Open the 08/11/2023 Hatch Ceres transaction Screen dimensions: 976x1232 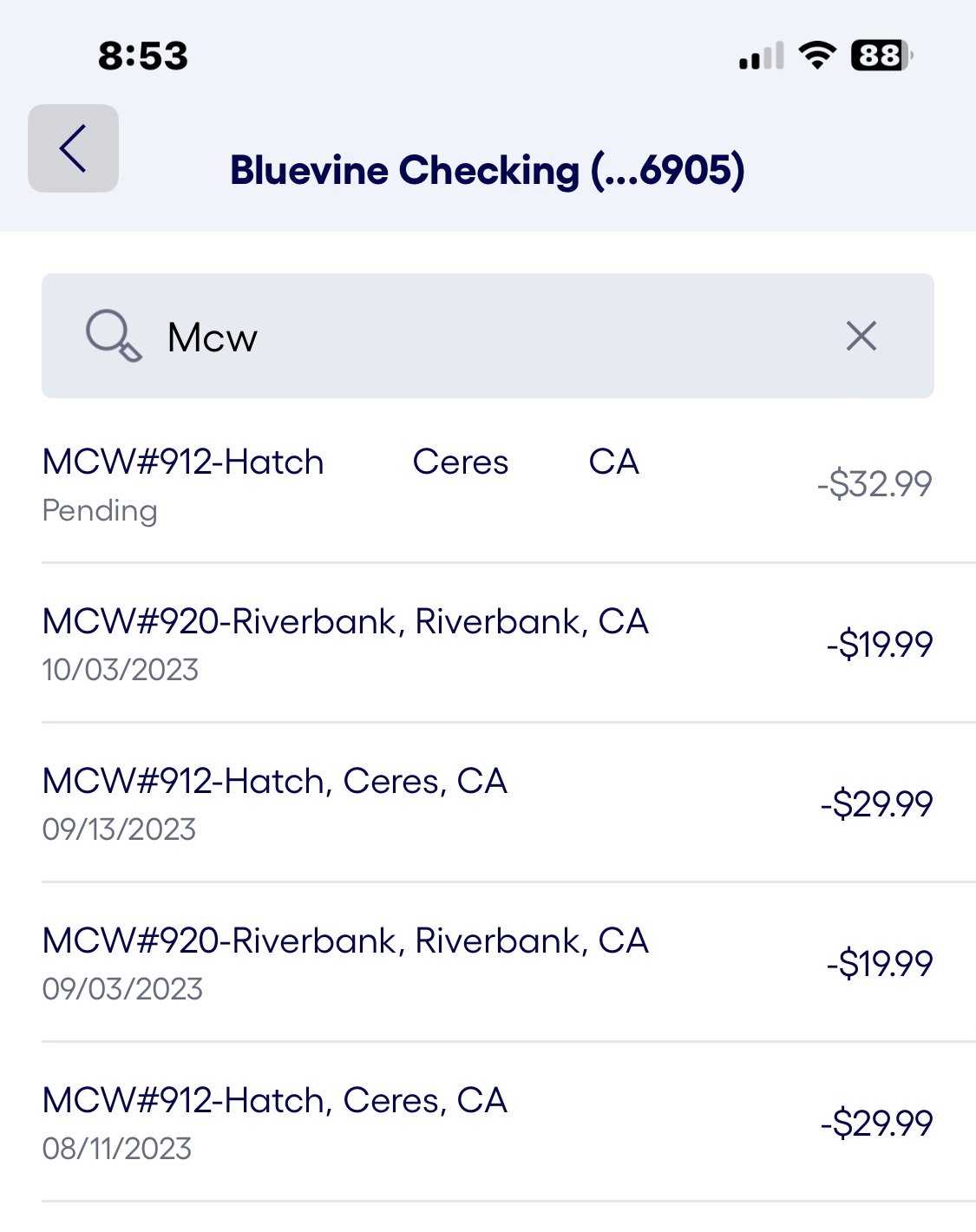[x=488, y=1123]
